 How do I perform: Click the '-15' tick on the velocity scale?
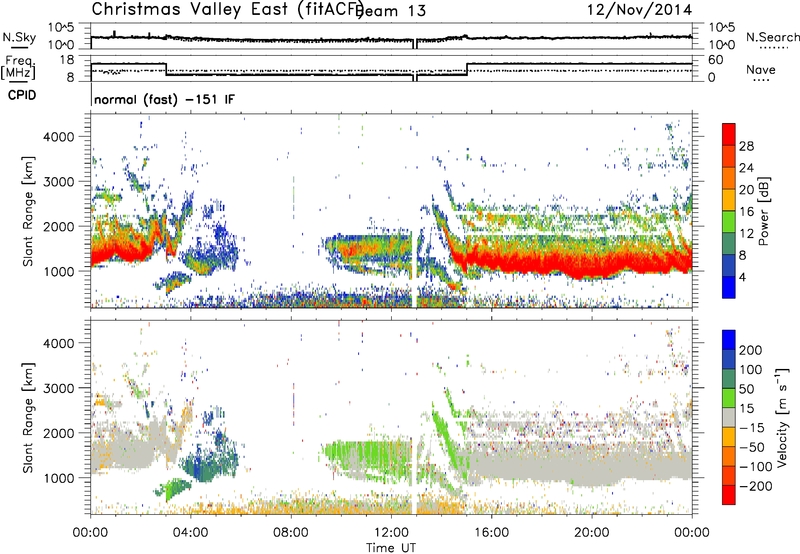(752, 427)
